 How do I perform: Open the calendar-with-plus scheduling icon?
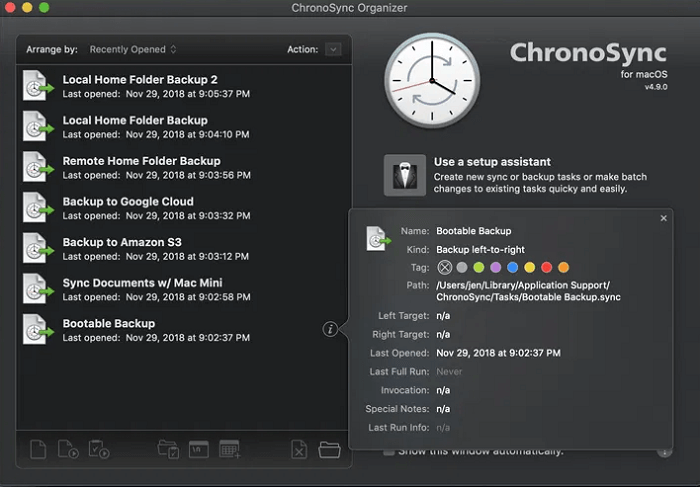click(230, 449)
